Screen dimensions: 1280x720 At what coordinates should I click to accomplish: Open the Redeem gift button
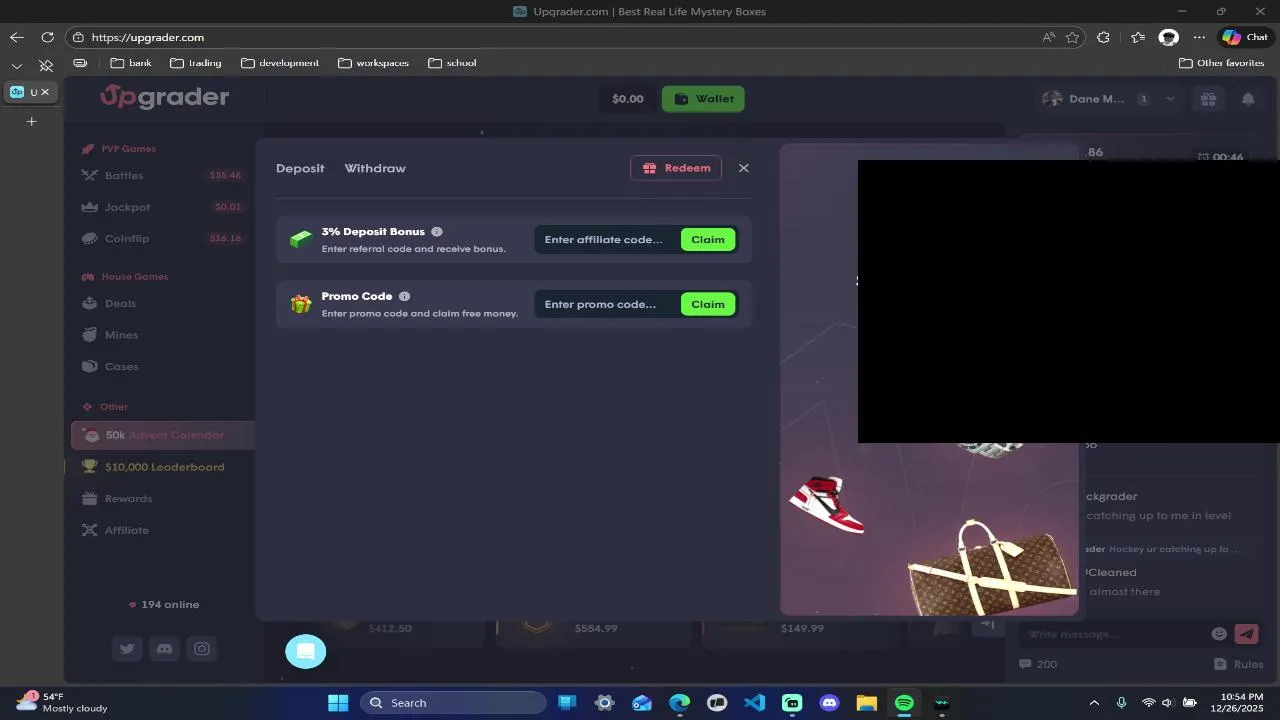676,168
